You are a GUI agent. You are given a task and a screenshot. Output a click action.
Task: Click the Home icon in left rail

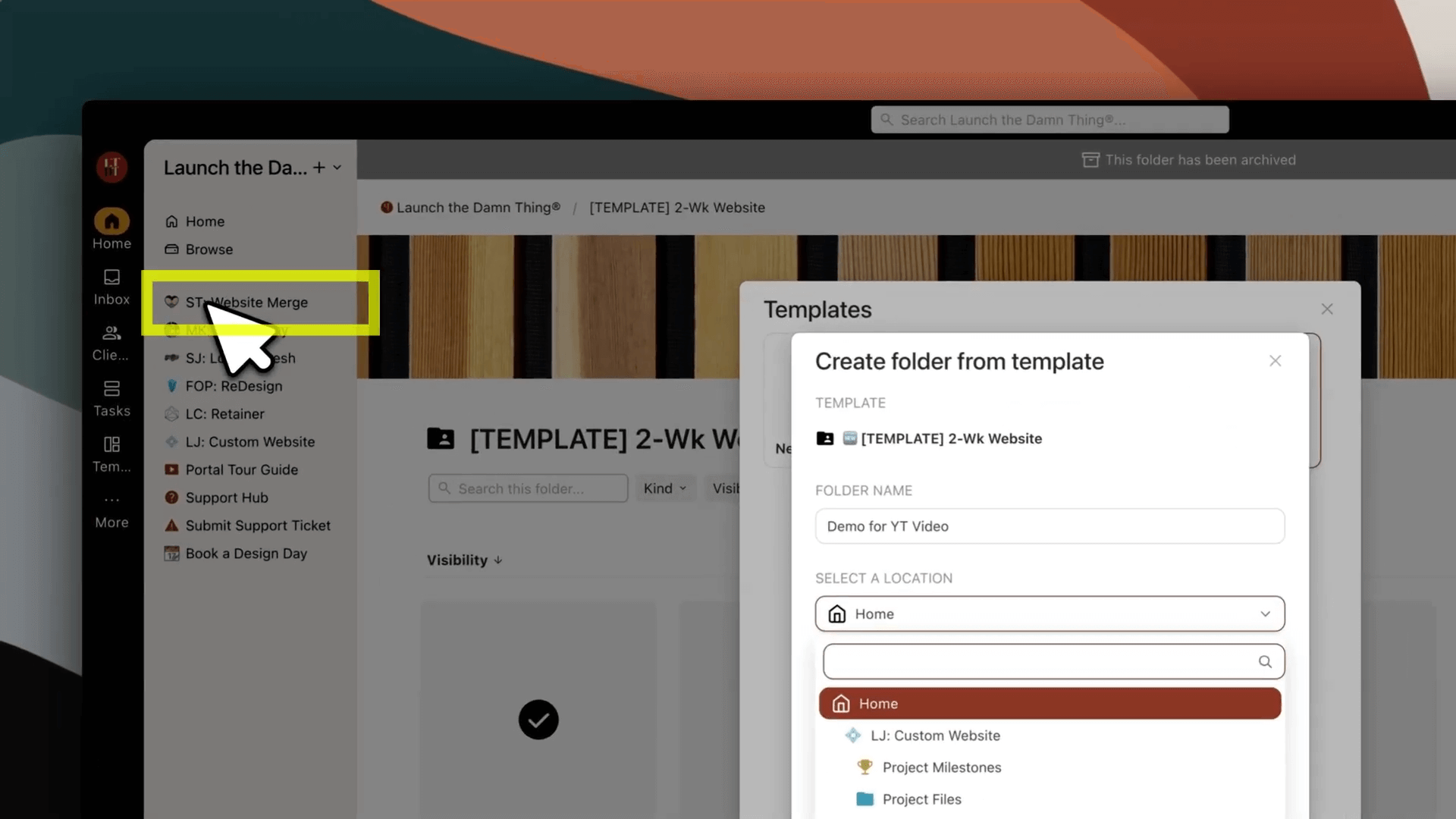coord(111,222)
